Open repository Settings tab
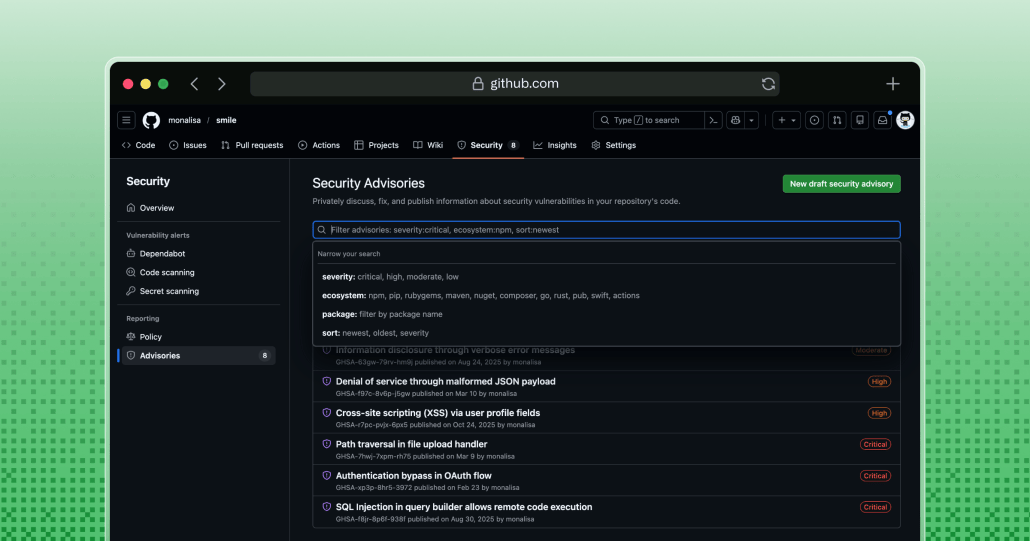1030x541 pixels. coord(614,145)
